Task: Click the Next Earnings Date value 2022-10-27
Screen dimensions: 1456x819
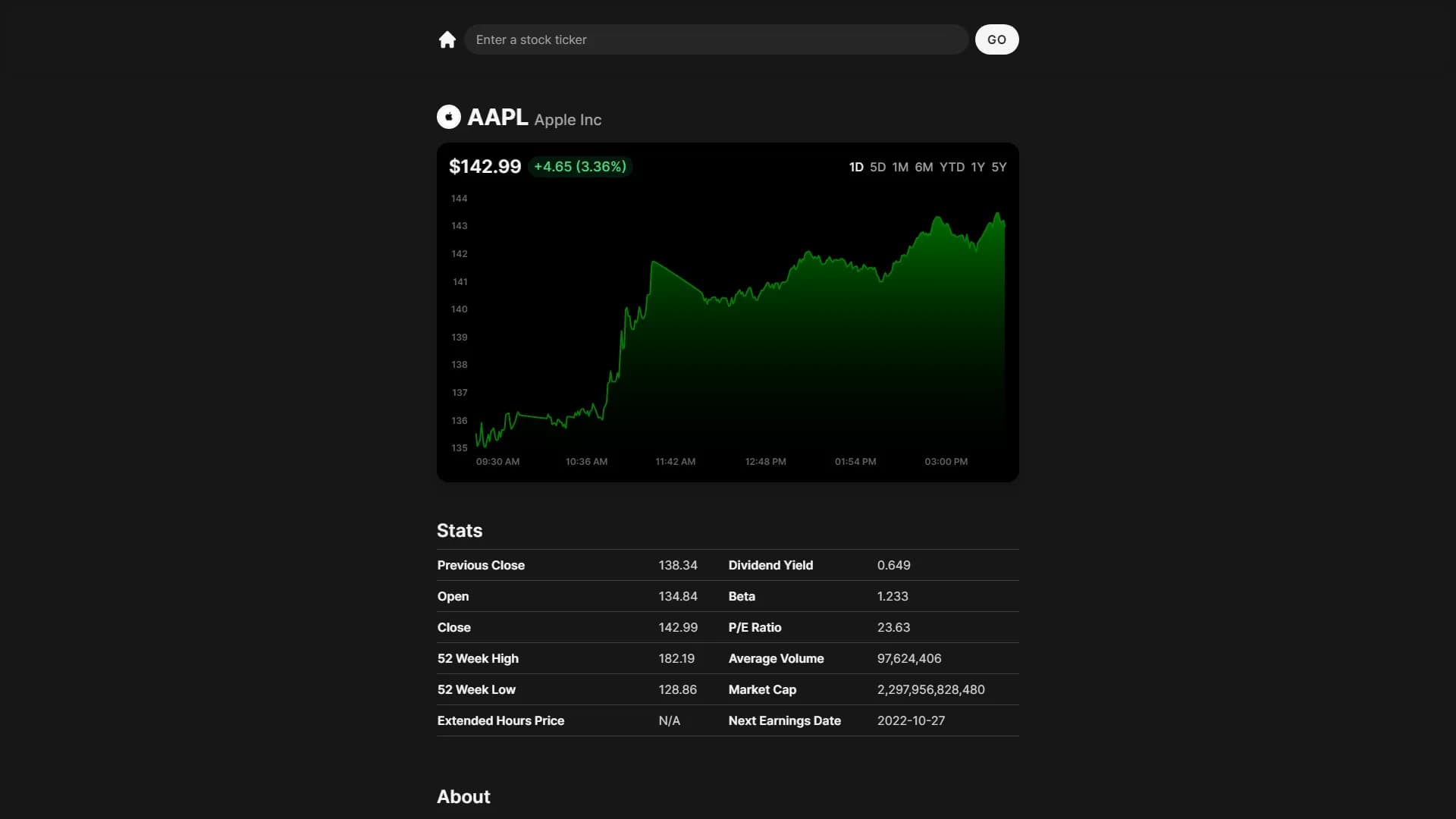Action: [x=911, y=720]
